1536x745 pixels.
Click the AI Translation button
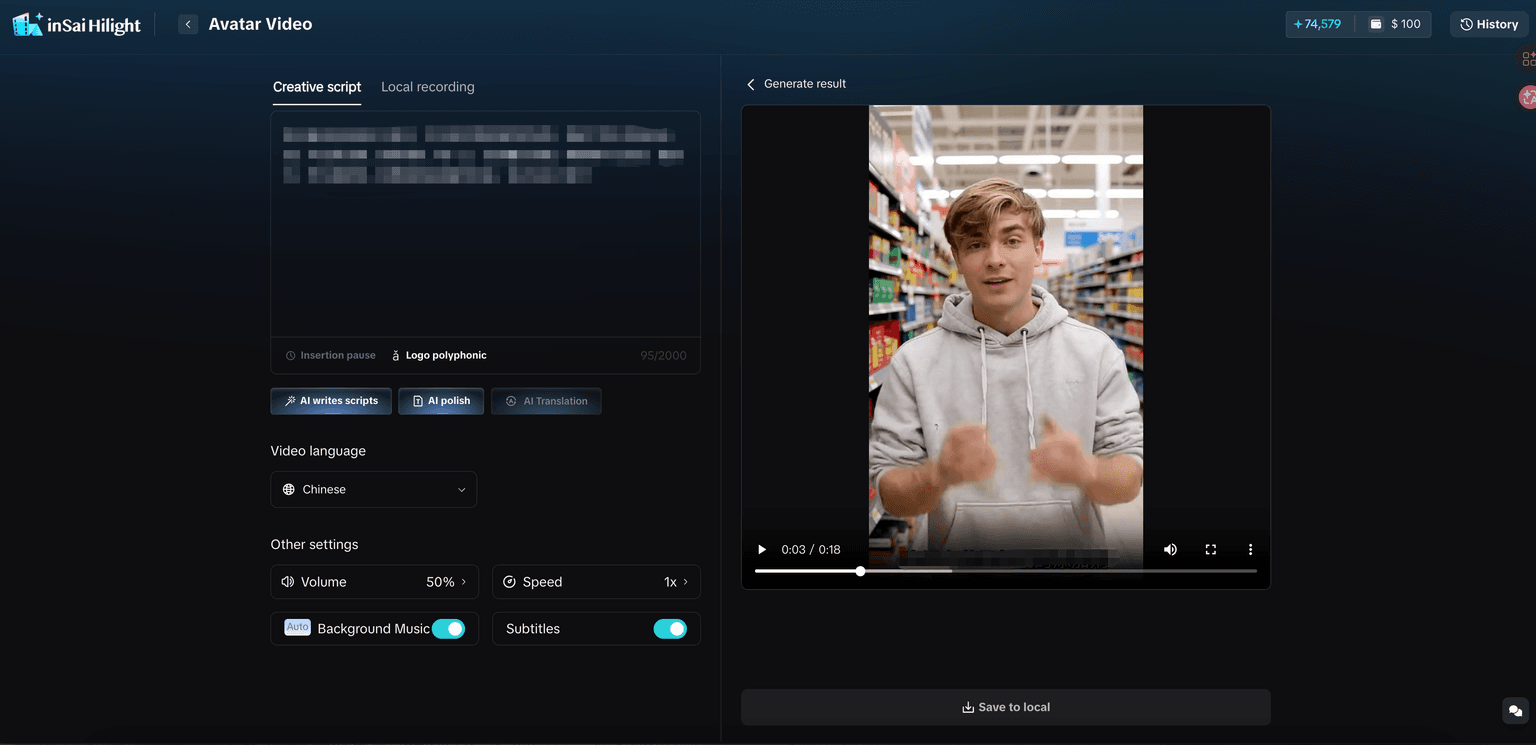[546, 401]
